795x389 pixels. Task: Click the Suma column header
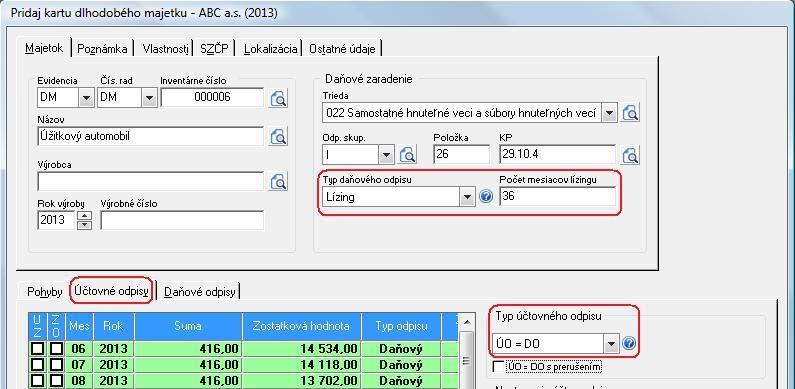click(x=188, y=326)
